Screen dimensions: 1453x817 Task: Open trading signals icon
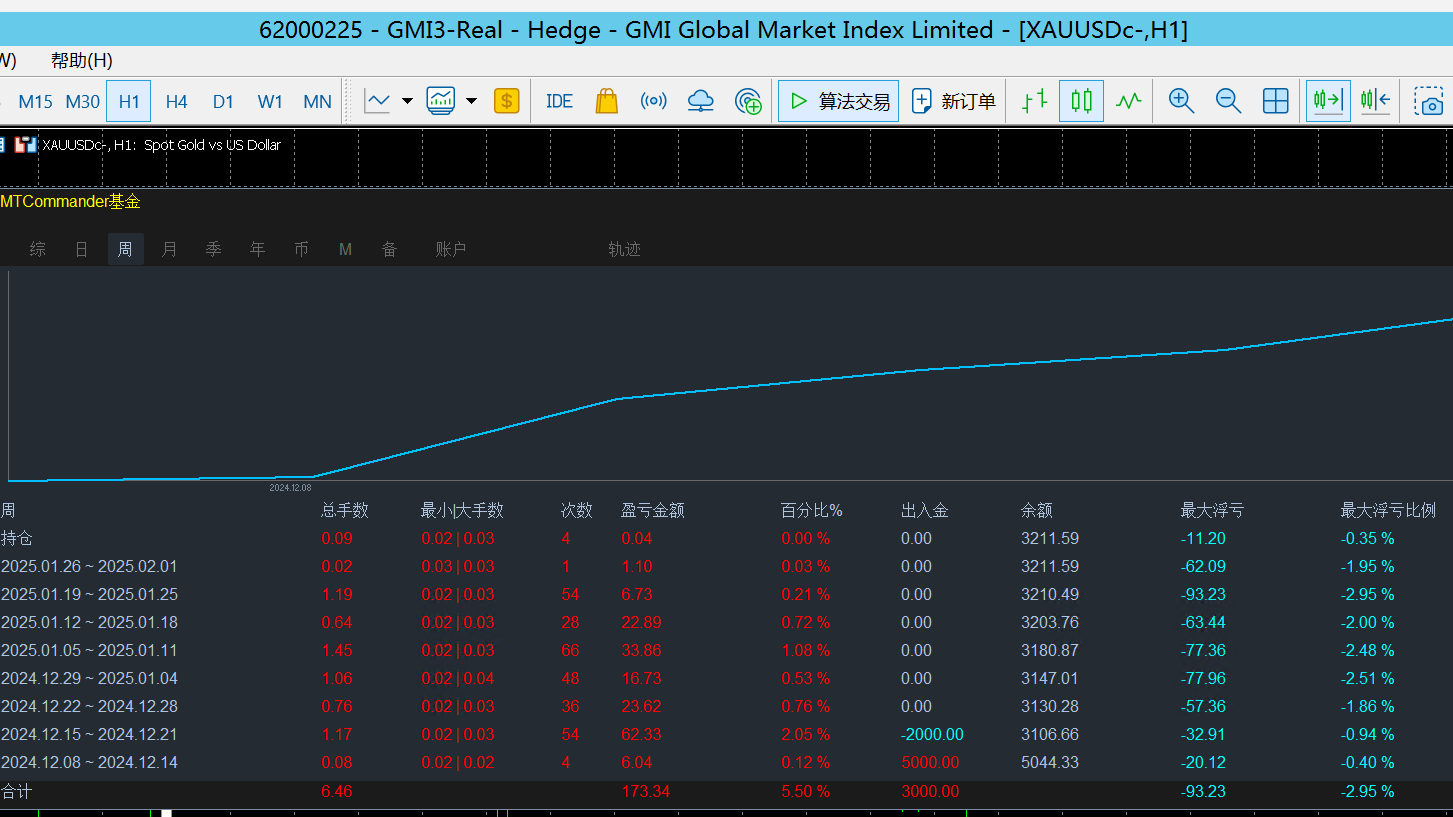(653, 101)
